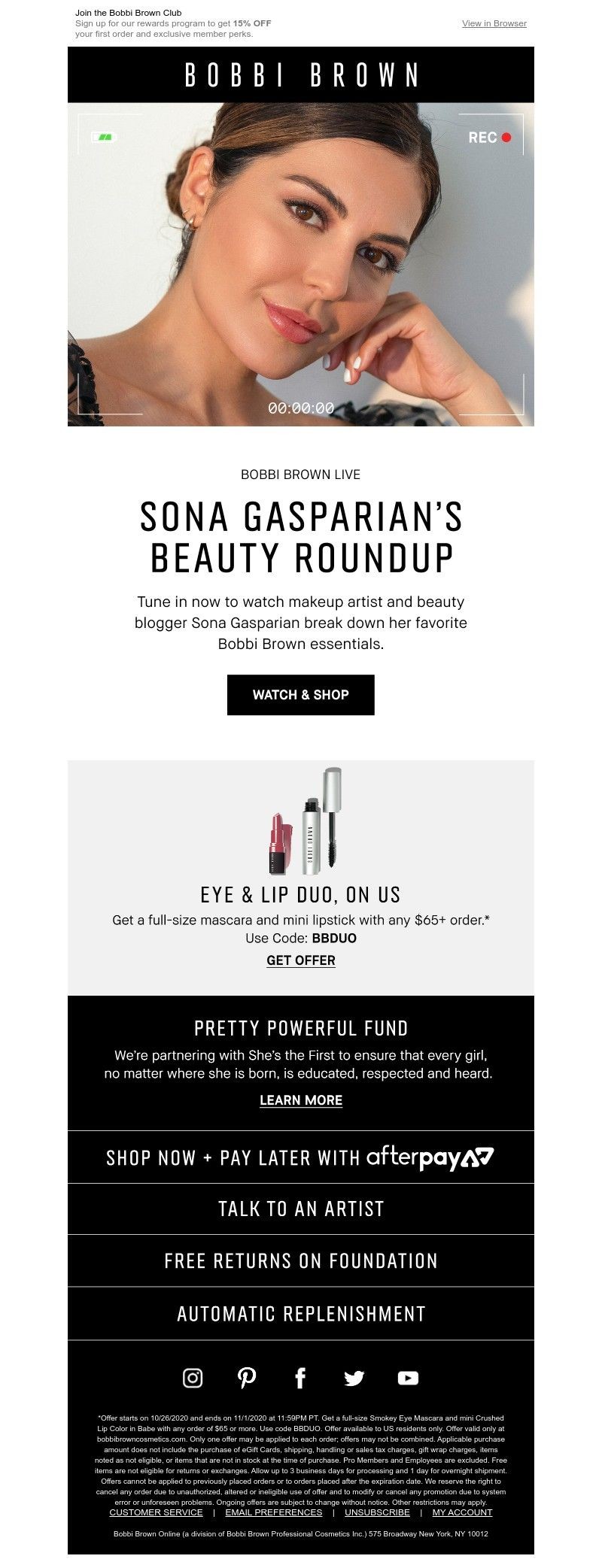Image resolution: width=602 pixels, height=1568 pixels.
Task: Open the YouTube channel icon
Action: click(x=408, y=1378)
